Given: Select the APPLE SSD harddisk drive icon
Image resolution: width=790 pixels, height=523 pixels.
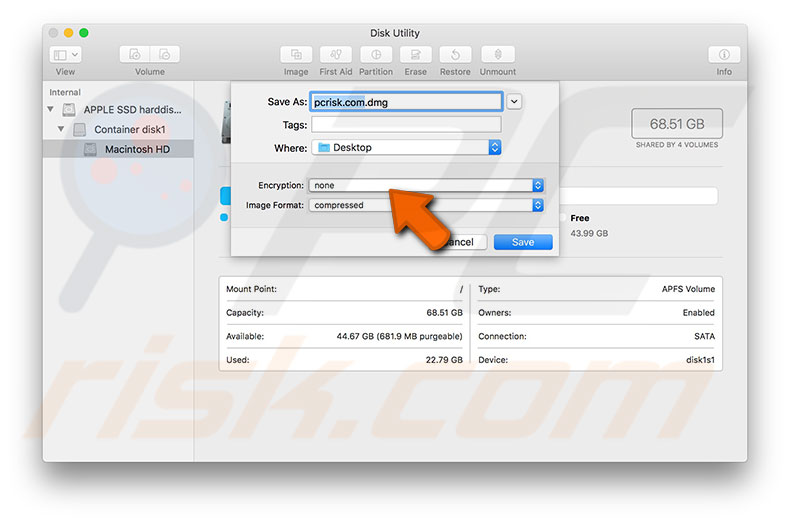Looking at the screenshot, I should pyautogui.click(x=69, y=109).
